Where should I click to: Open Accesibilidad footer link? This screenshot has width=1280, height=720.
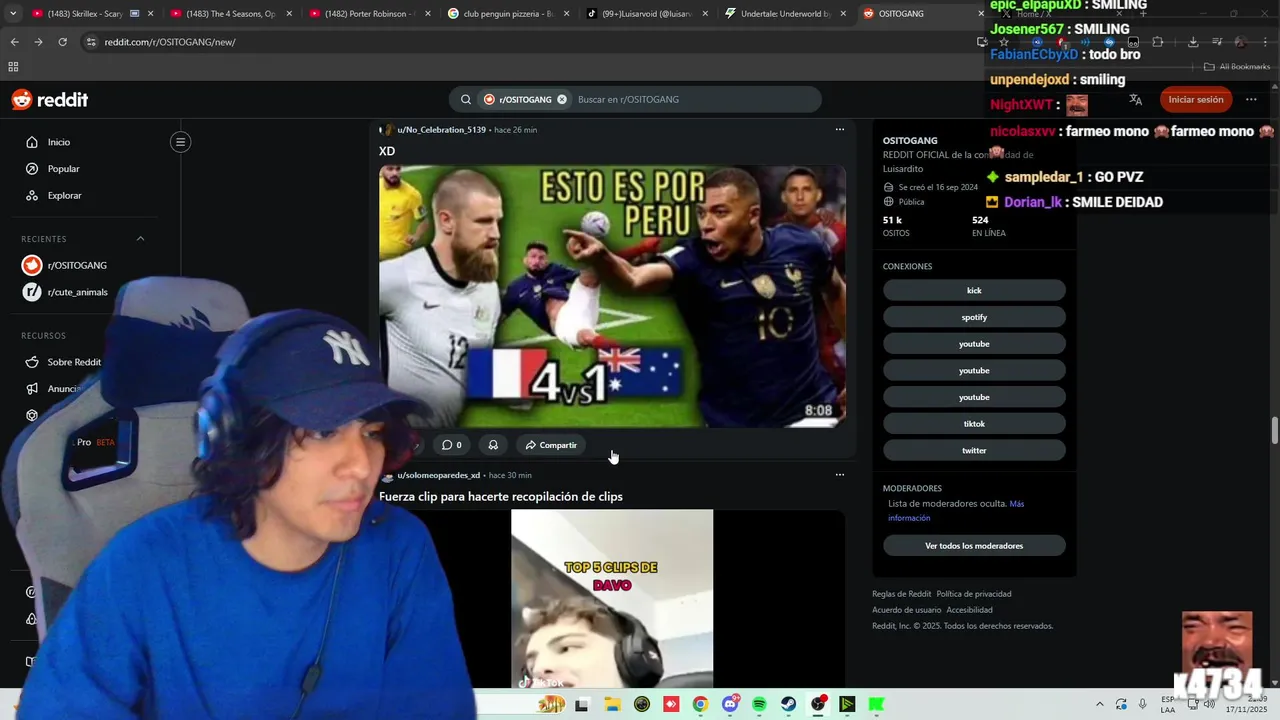(x=969, y=610)
